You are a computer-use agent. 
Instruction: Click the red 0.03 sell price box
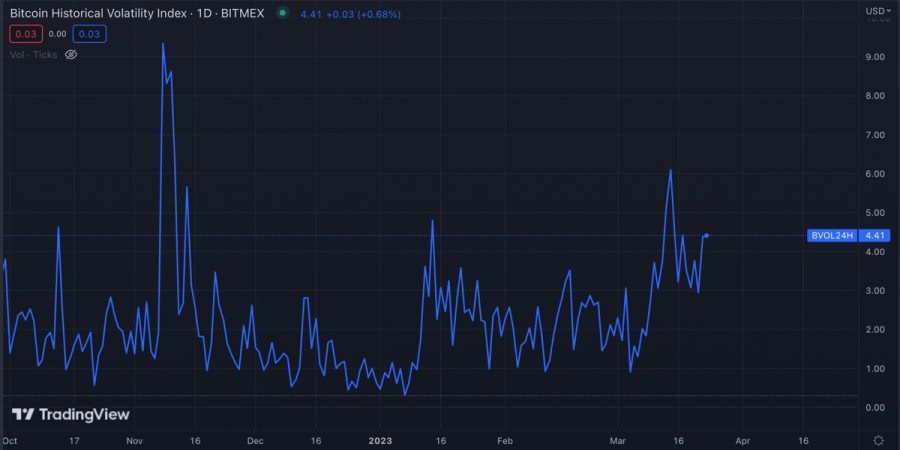(x=26, y=34)
